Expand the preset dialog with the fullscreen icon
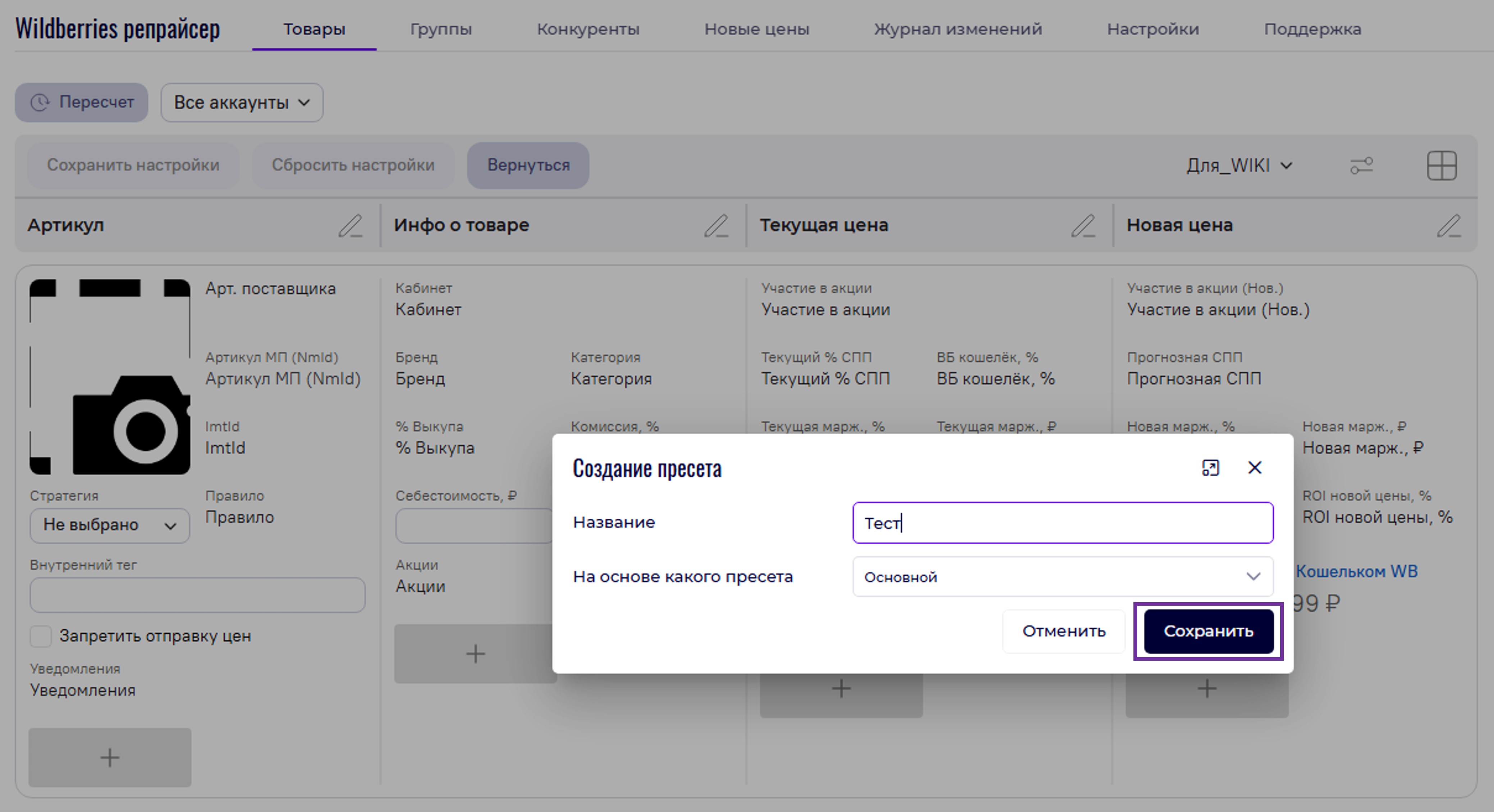This screenshot has width=1494, height=812. point(1210,468)
